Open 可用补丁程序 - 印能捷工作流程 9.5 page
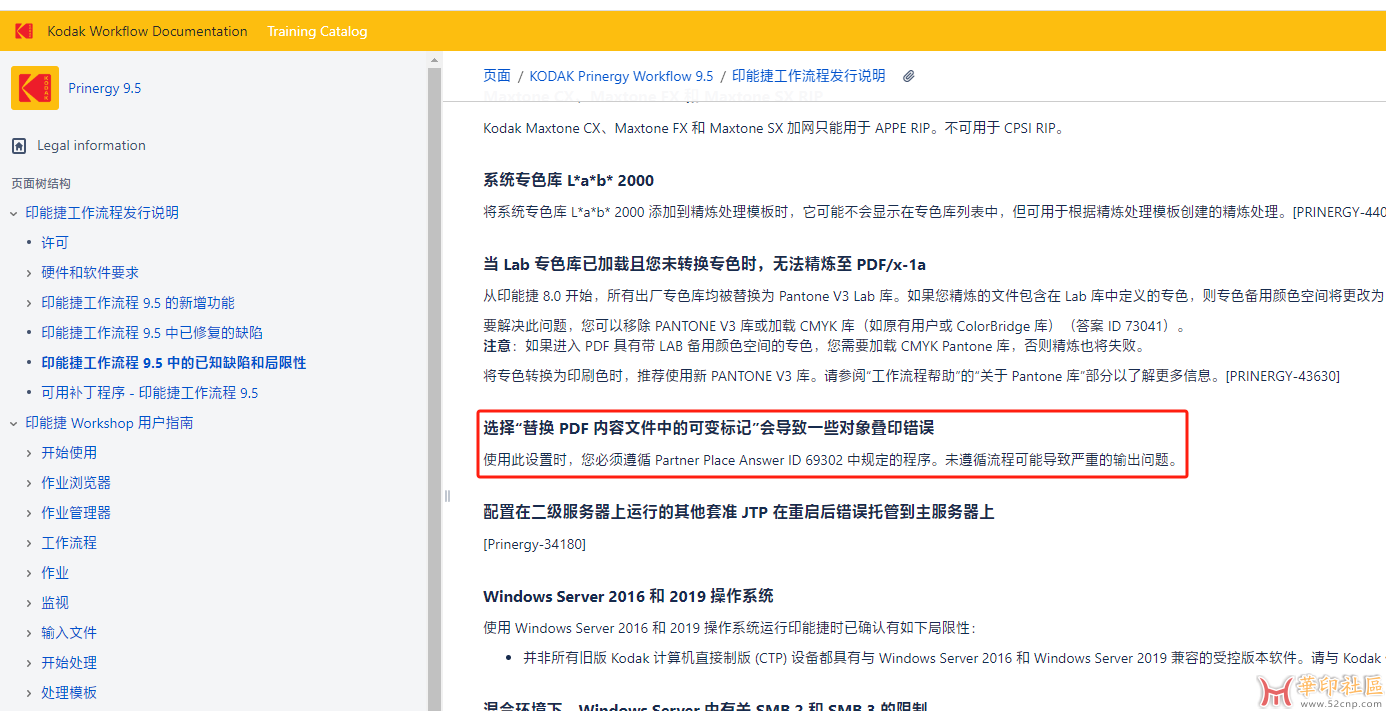 point(150,393)
